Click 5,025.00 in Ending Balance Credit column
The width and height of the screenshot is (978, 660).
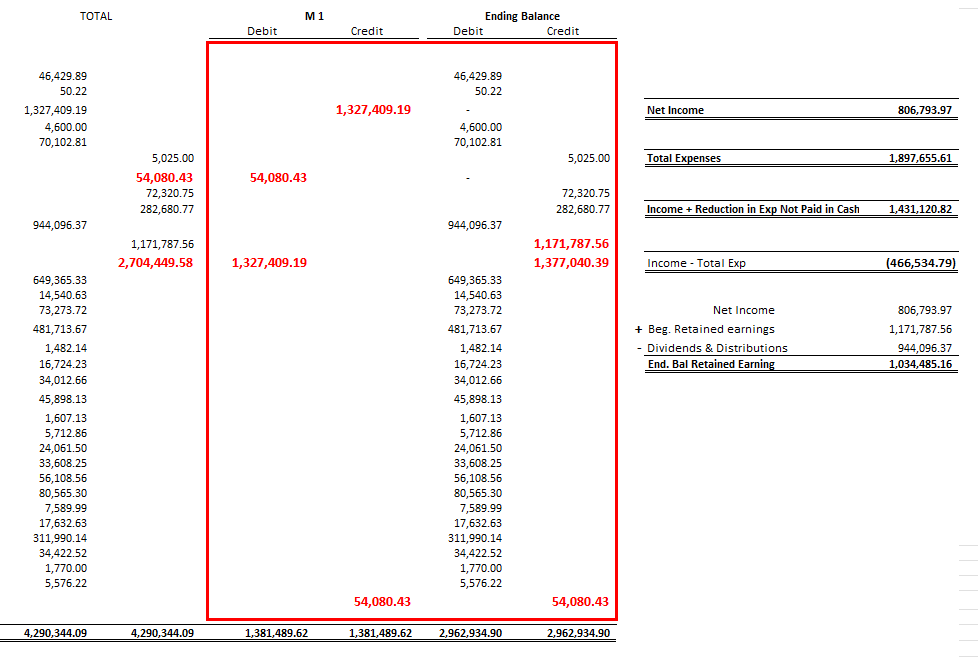click(x=589, y=158)
